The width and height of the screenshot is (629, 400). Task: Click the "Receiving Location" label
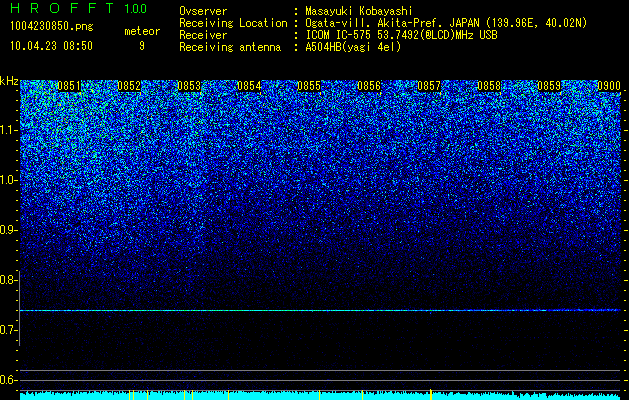(x=233, y=23)
